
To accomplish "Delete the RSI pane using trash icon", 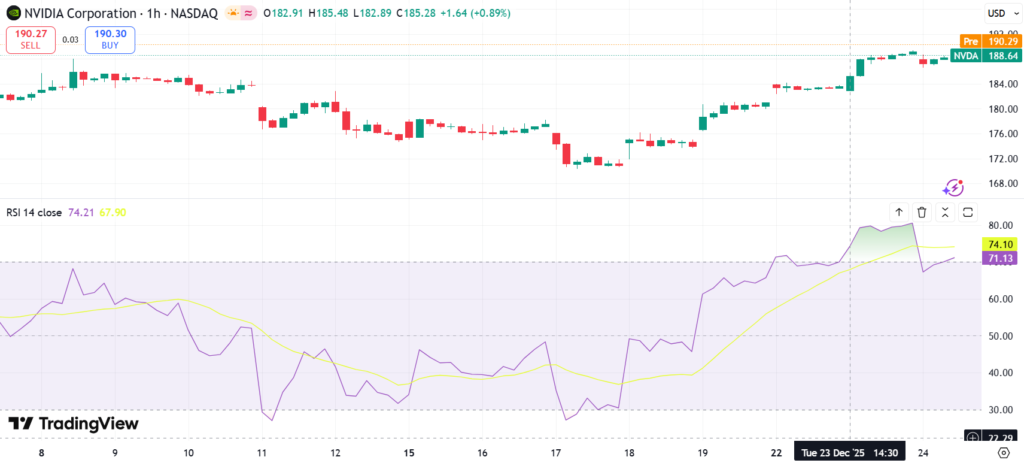I will [922, 212].
